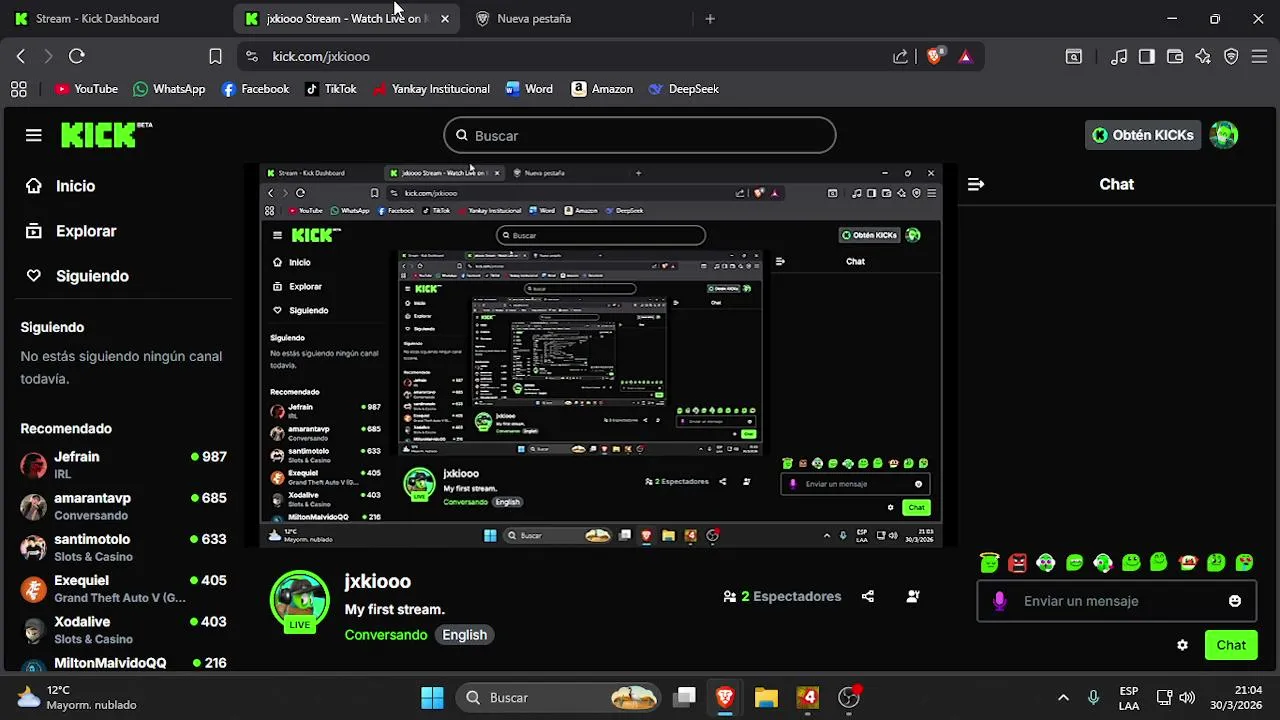Open Jefrain recommended channel
The width and height of the screenshot is (1280, 720).
click(x=124, y=465)
